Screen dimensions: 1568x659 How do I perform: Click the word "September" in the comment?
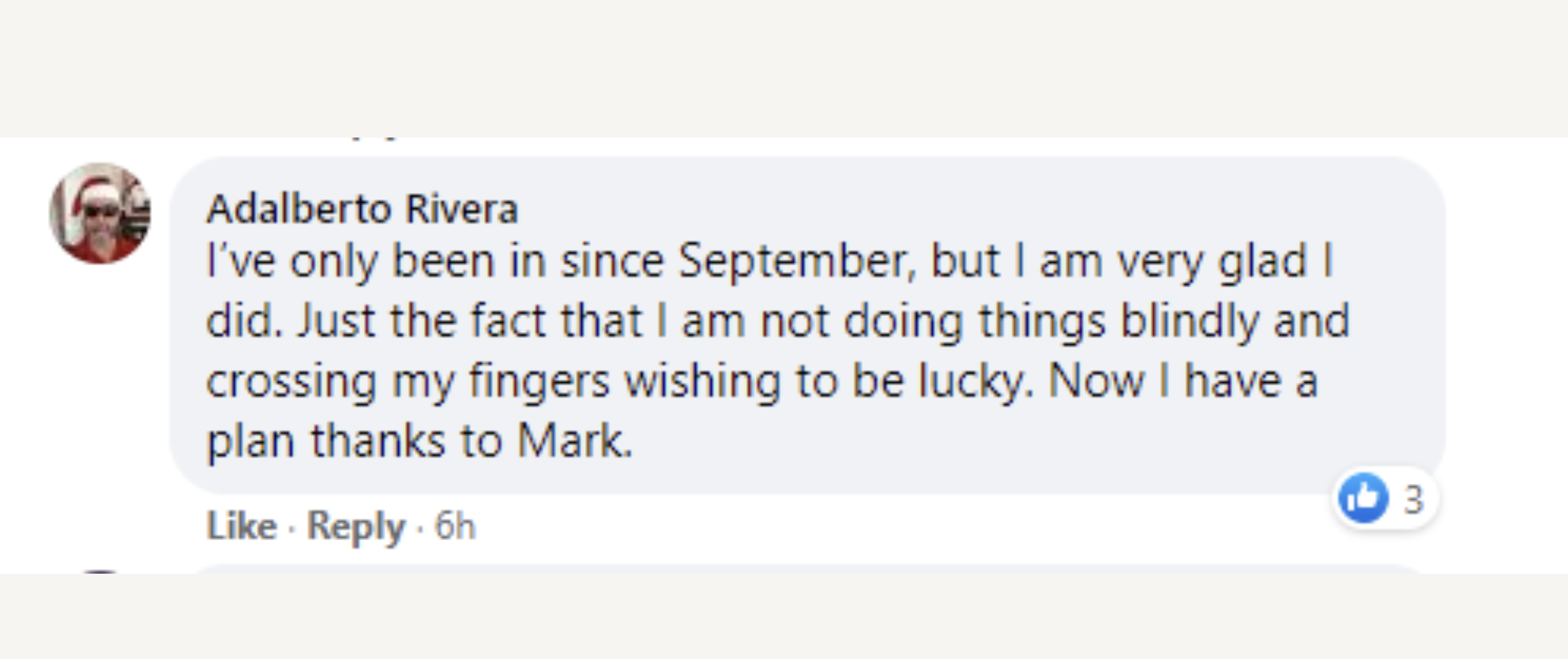797,261
